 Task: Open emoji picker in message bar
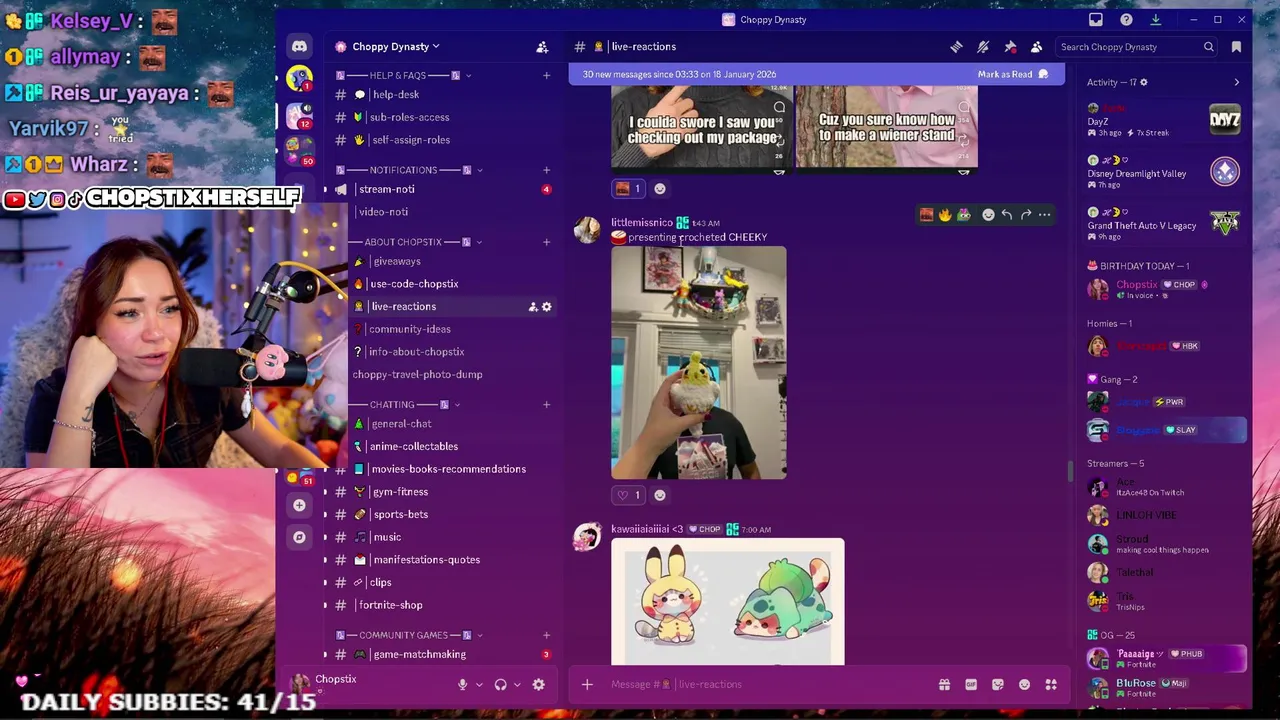pyautogui.click(x=1024, y=684)
